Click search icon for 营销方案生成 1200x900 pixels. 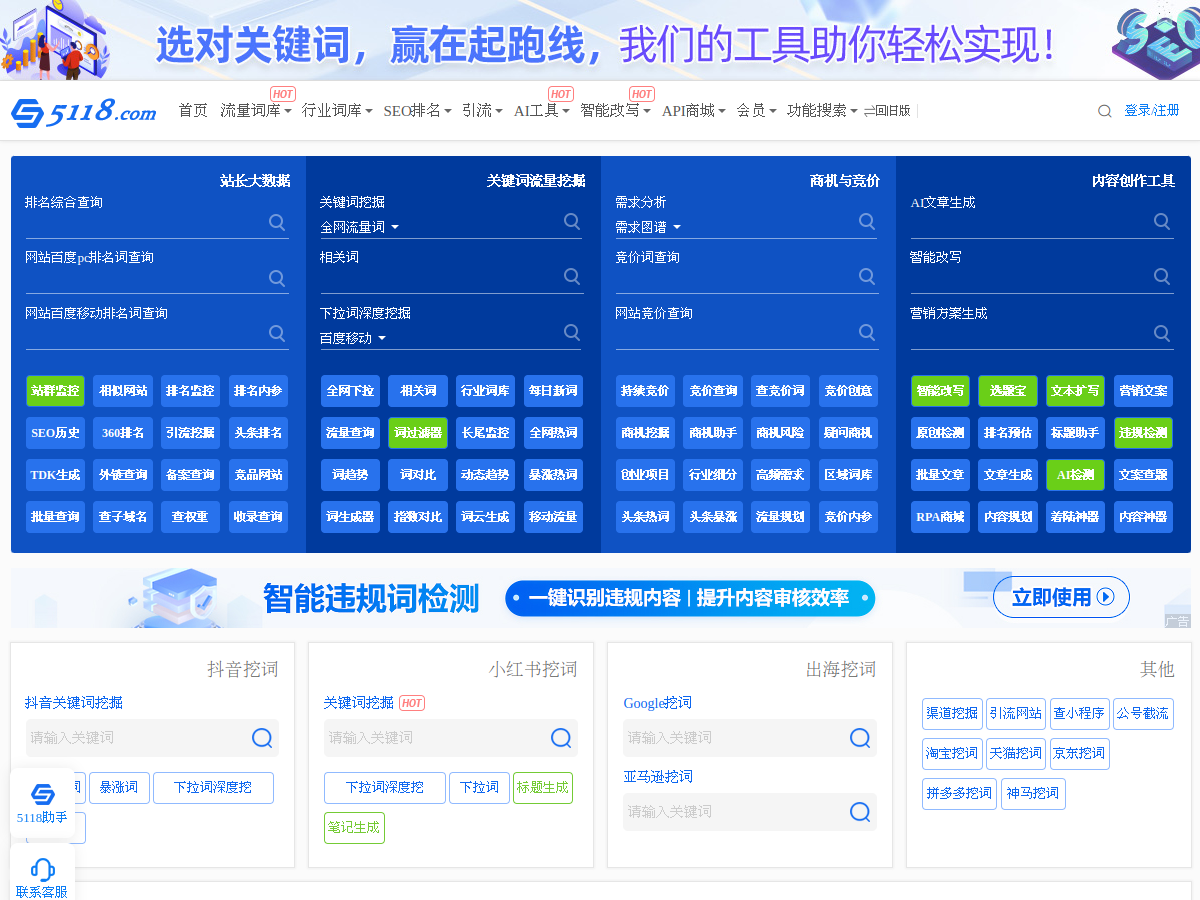tap(1162, 333)
